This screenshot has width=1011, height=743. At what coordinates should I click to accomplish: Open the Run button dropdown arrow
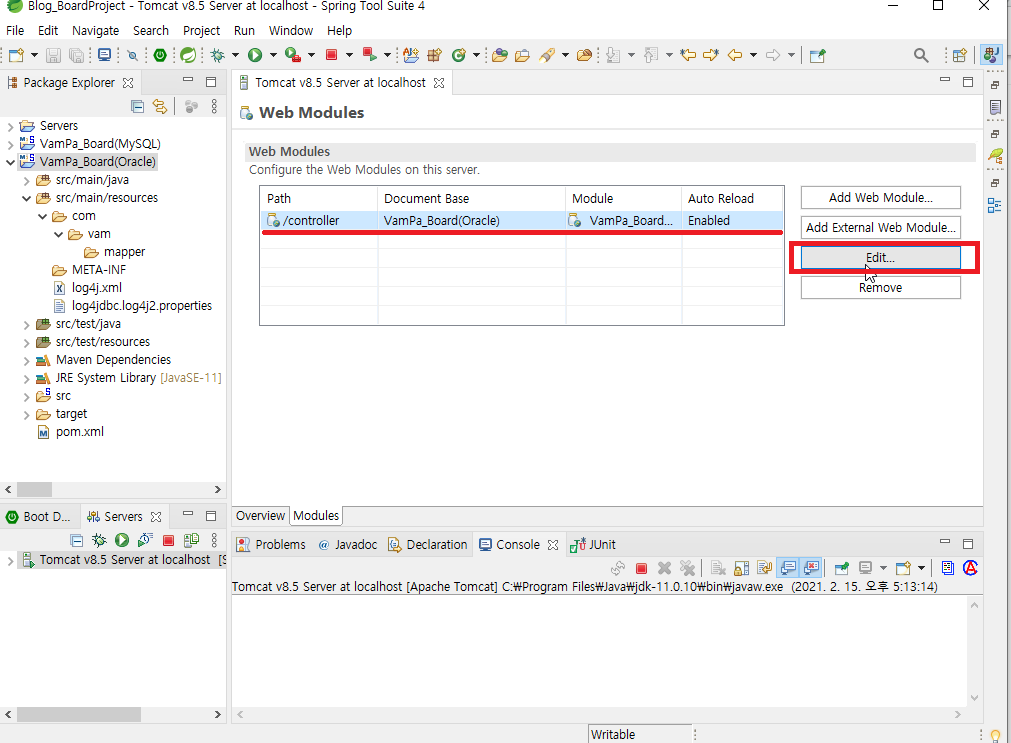point(273,55)
